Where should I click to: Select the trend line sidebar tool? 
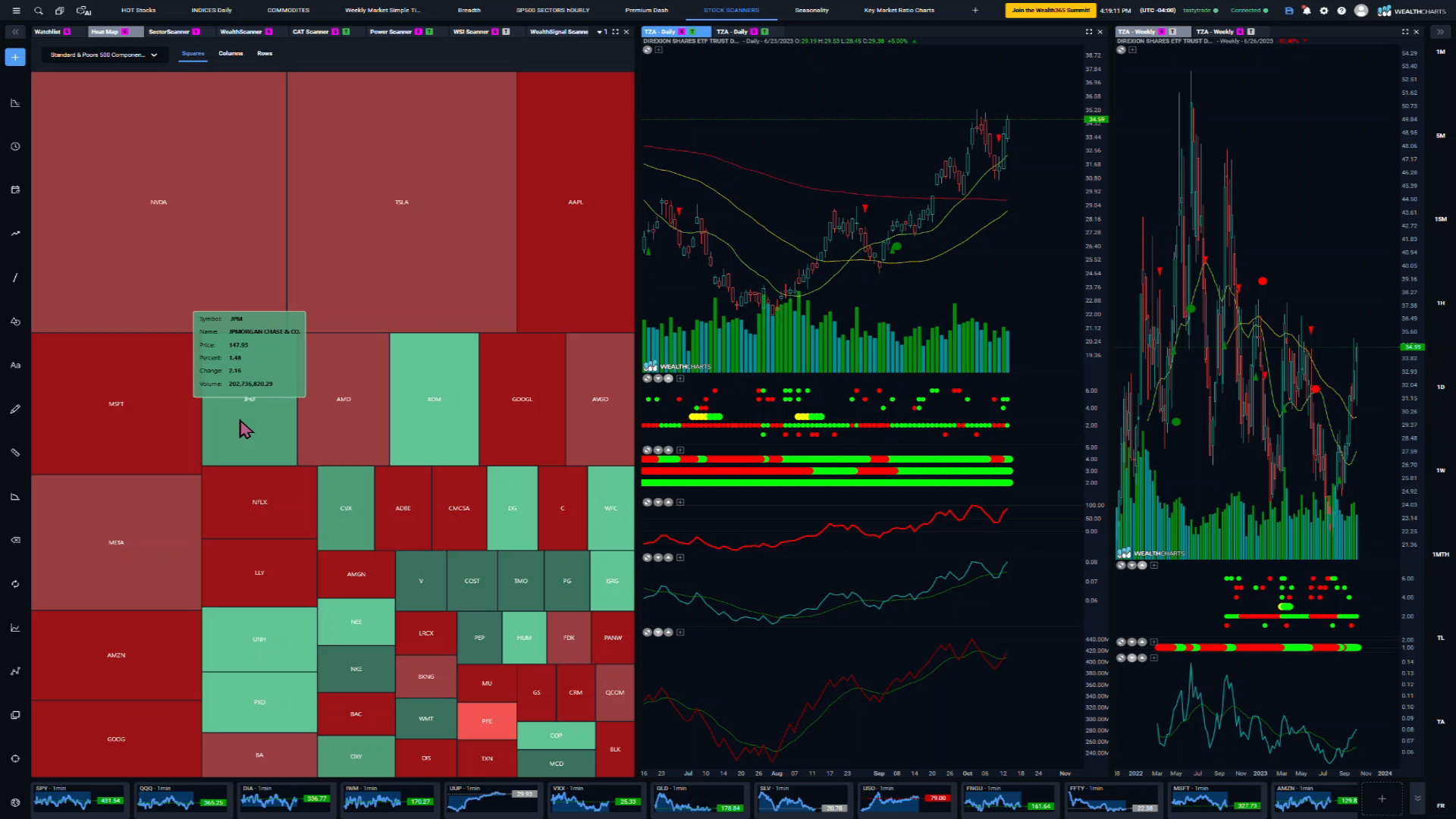coord(15,234)
